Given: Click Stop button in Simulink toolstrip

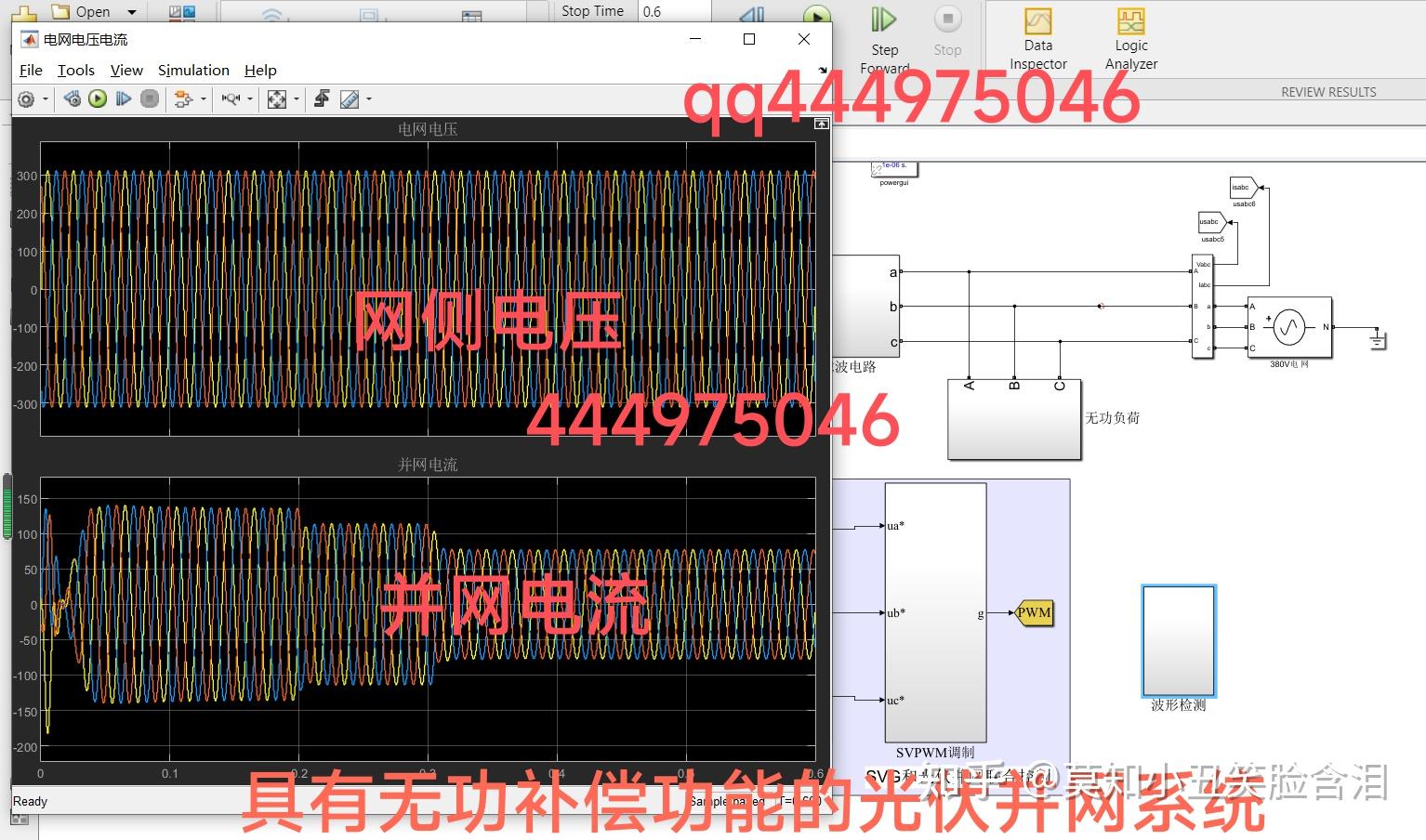Looking at the screenshot, I should point(947,33).
